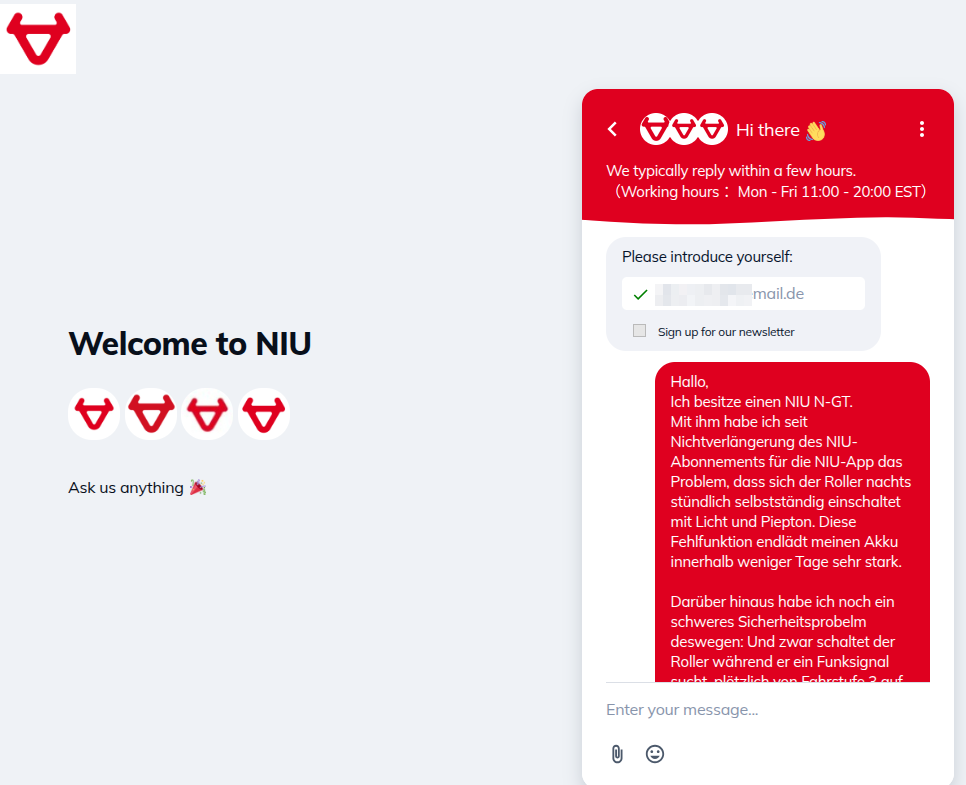Image resolution: width=966 pixels, height=785 pixels.
Task: Go back using the chat header arrow
Action: coord(613,129)
